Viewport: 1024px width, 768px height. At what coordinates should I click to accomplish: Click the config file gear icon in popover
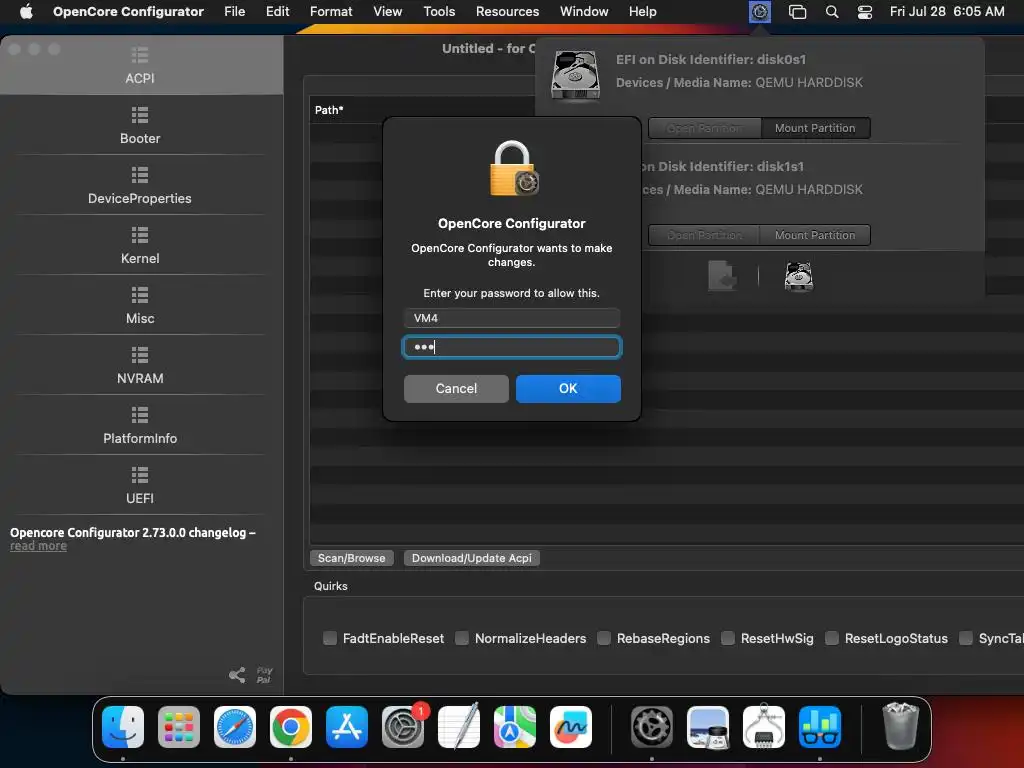pyautogui.click(x=722, y=276)
